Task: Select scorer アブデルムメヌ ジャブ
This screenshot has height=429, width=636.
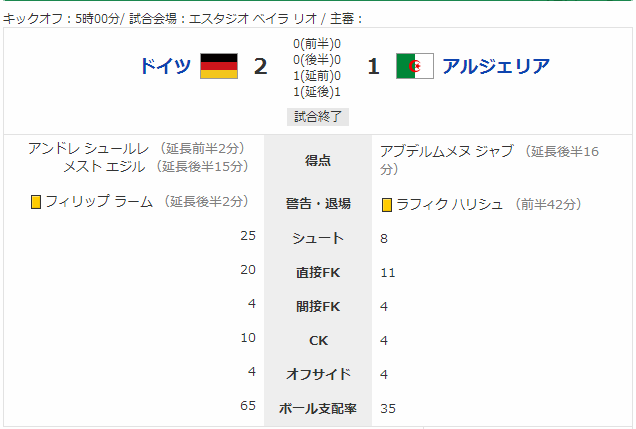Action: 447,152
